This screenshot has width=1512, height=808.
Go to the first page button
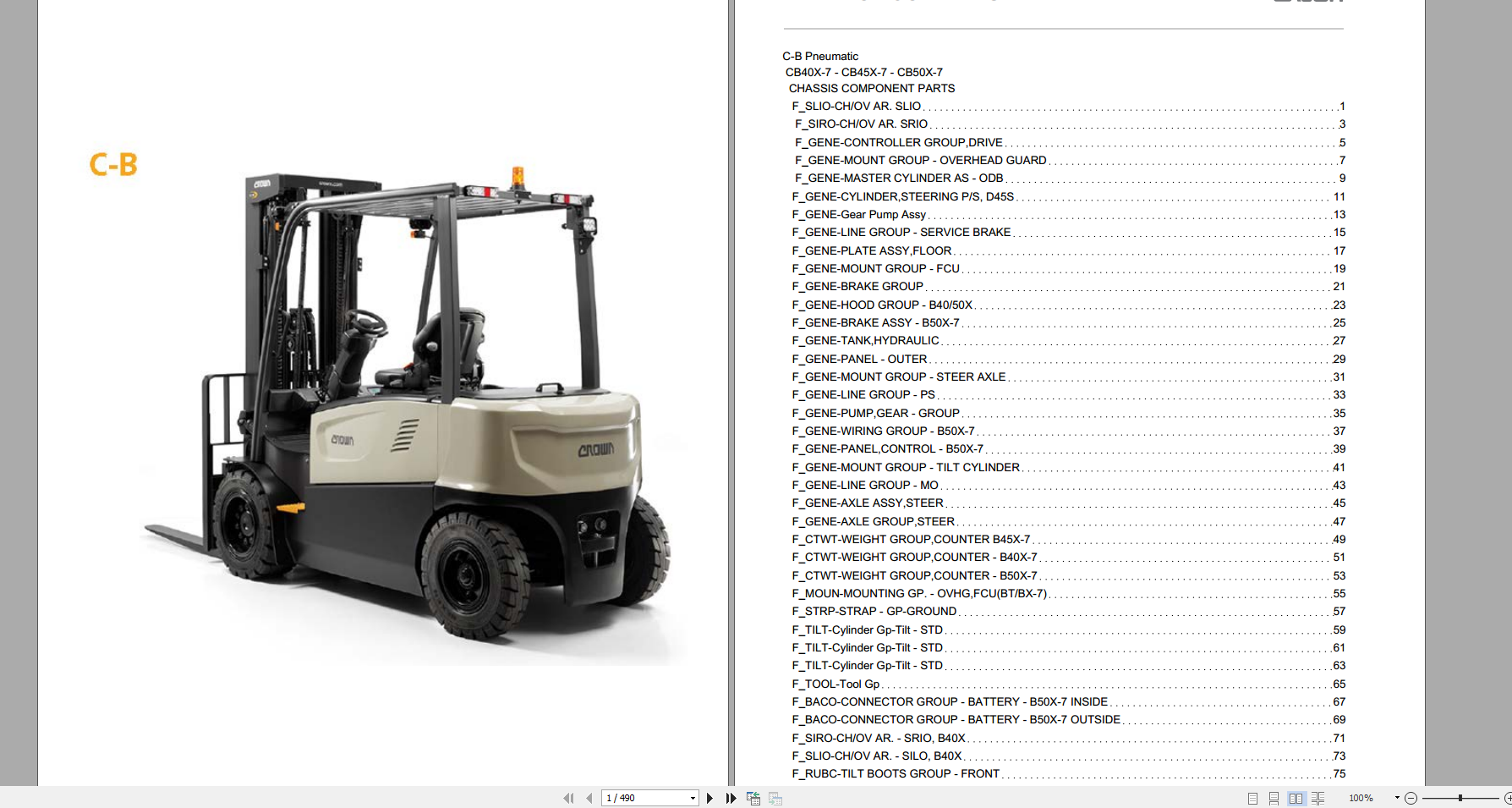568,798
